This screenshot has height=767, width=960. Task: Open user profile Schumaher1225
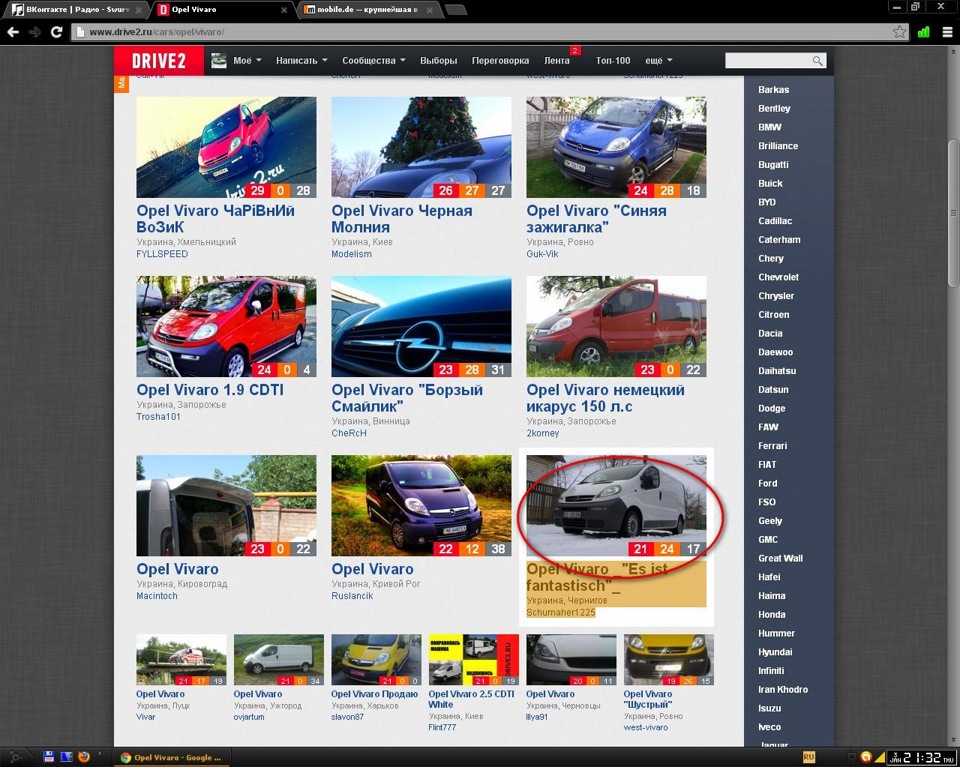pos(561,613)
